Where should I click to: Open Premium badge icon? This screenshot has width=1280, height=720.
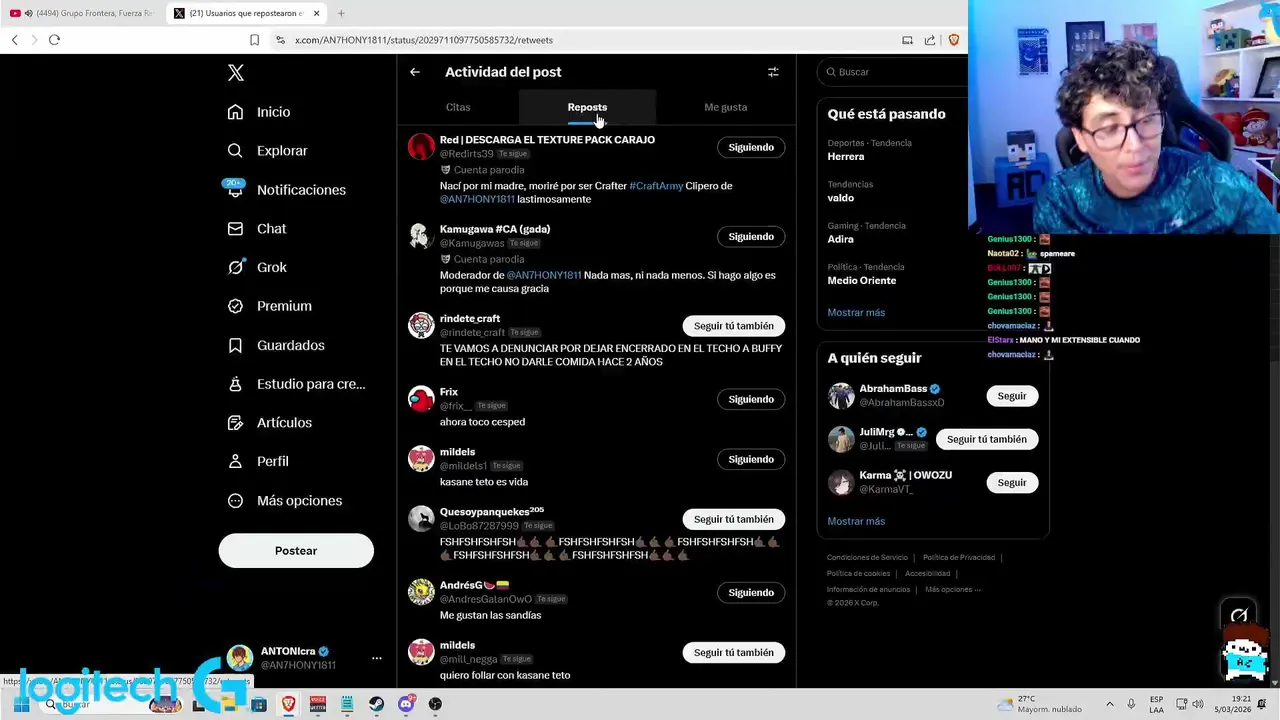click(x=235, y=306)
